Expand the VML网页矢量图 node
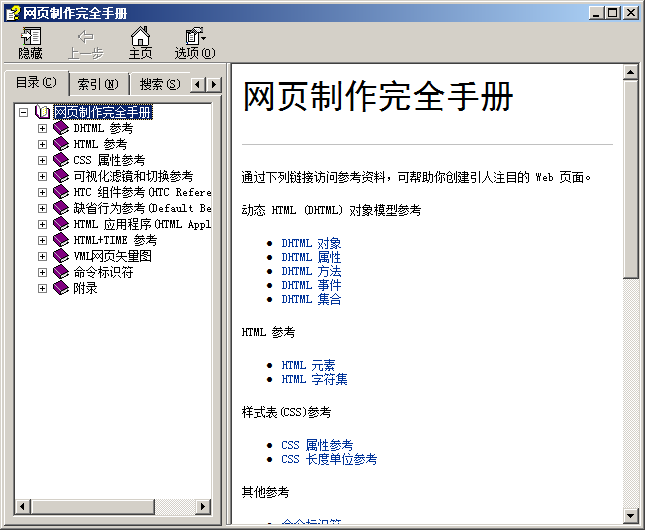The height and width of the screenshot is (530, 645). (x=42, y=257)
